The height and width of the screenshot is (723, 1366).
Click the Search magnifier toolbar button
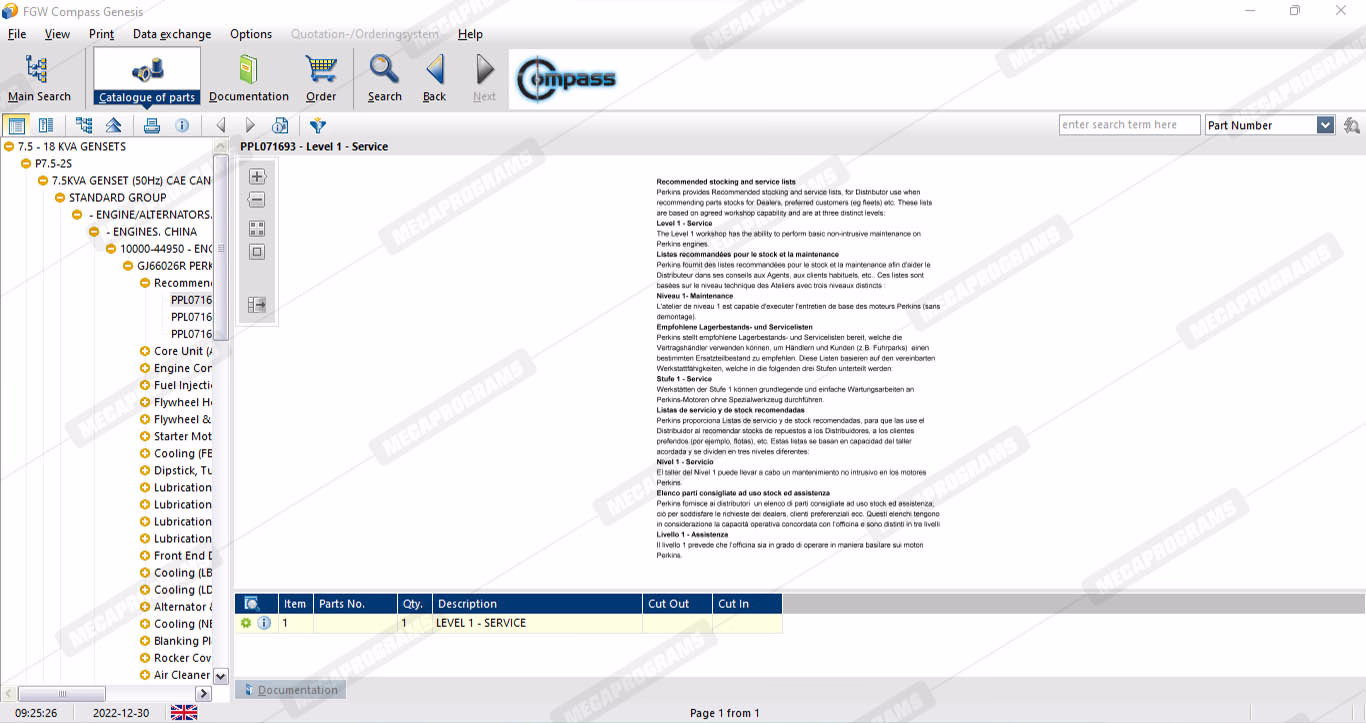click(384, 79)
